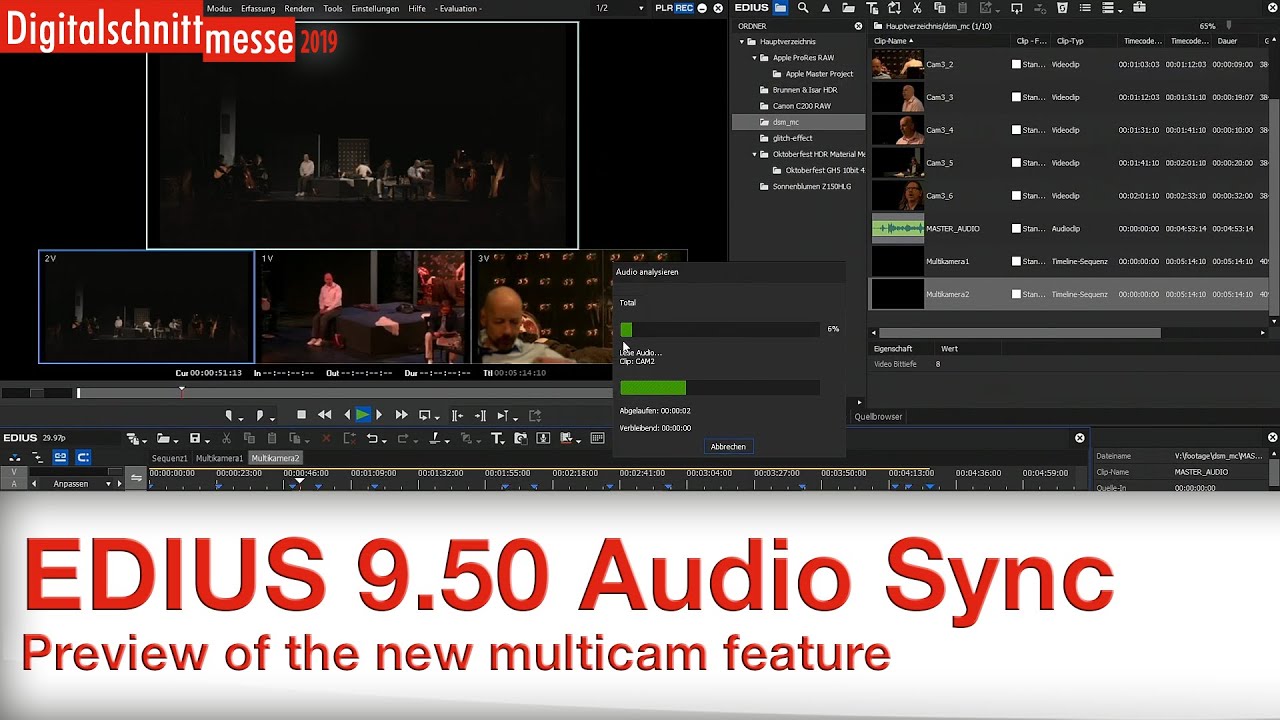Click the Add Title icon in bin toolbar

coord(872,8)
